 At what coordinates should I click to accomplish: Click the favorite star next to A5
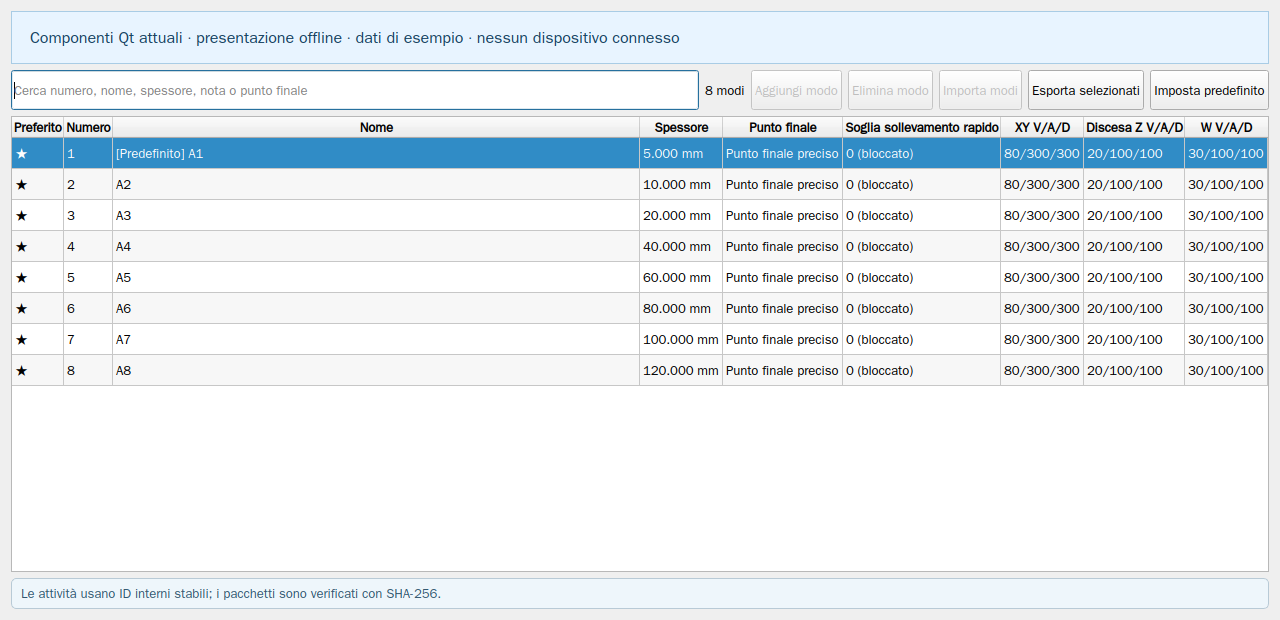click(22, 278)
